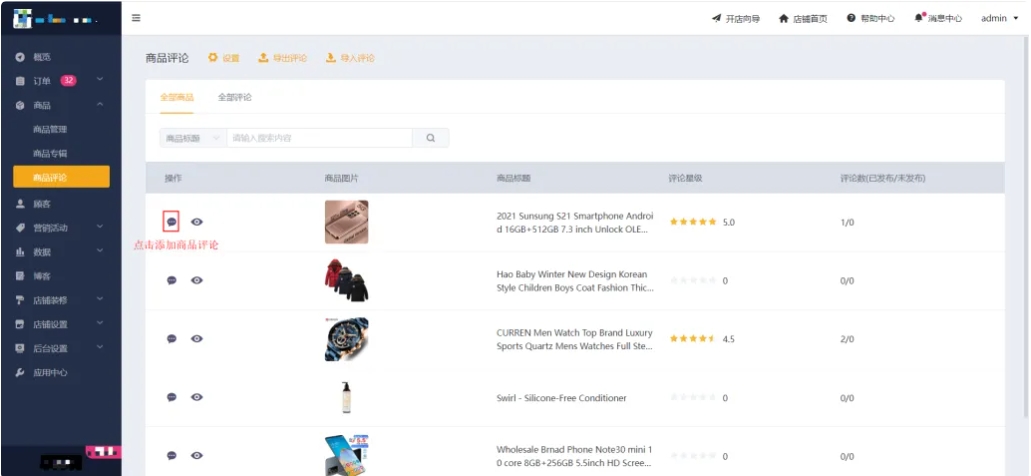This screenshot has width=1031, height=476.
Task: Open the 商品标题 search field dropdown
Action: coord(192,138)
